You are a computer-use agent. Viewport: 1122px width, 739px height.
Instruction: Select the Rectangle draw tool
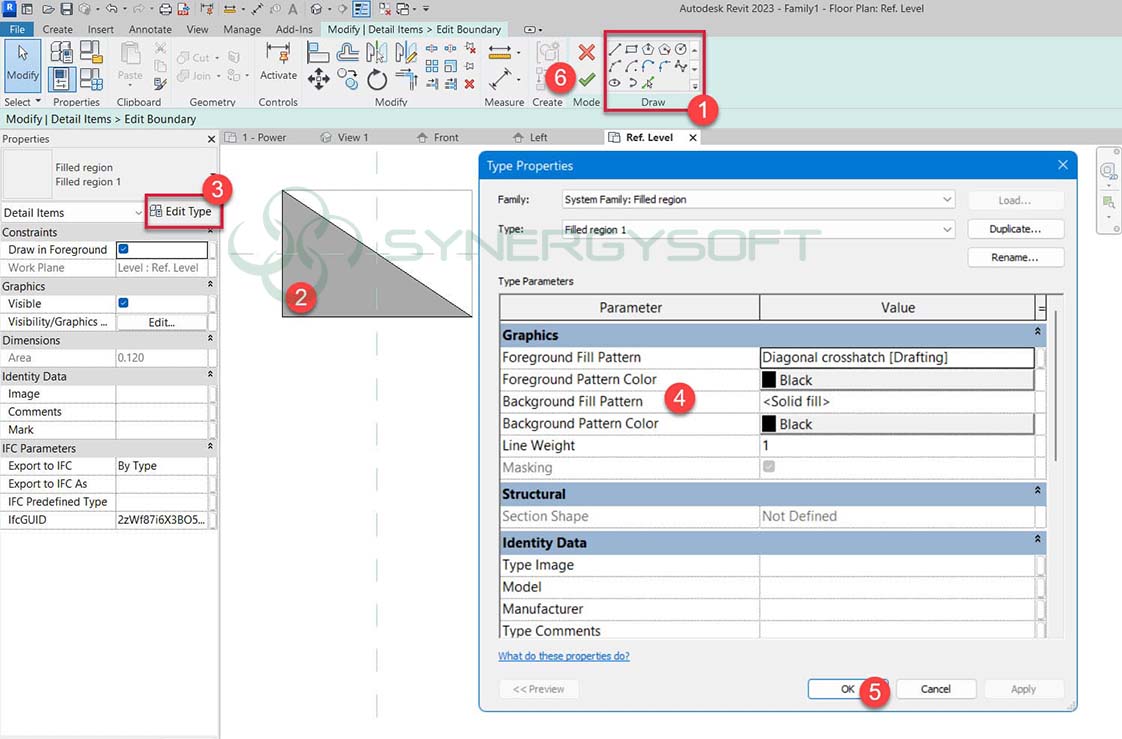(631, 49)
